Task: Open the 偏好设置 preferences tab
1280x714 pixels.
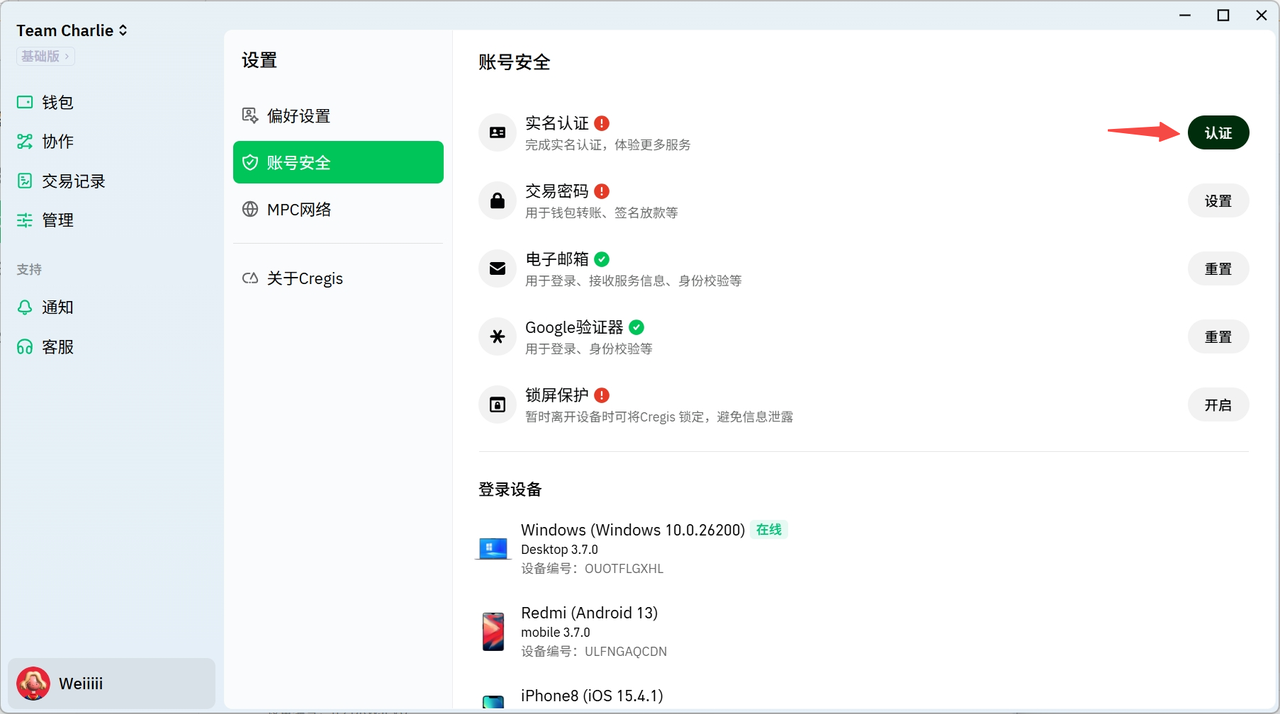Action: tap(298, 116)
